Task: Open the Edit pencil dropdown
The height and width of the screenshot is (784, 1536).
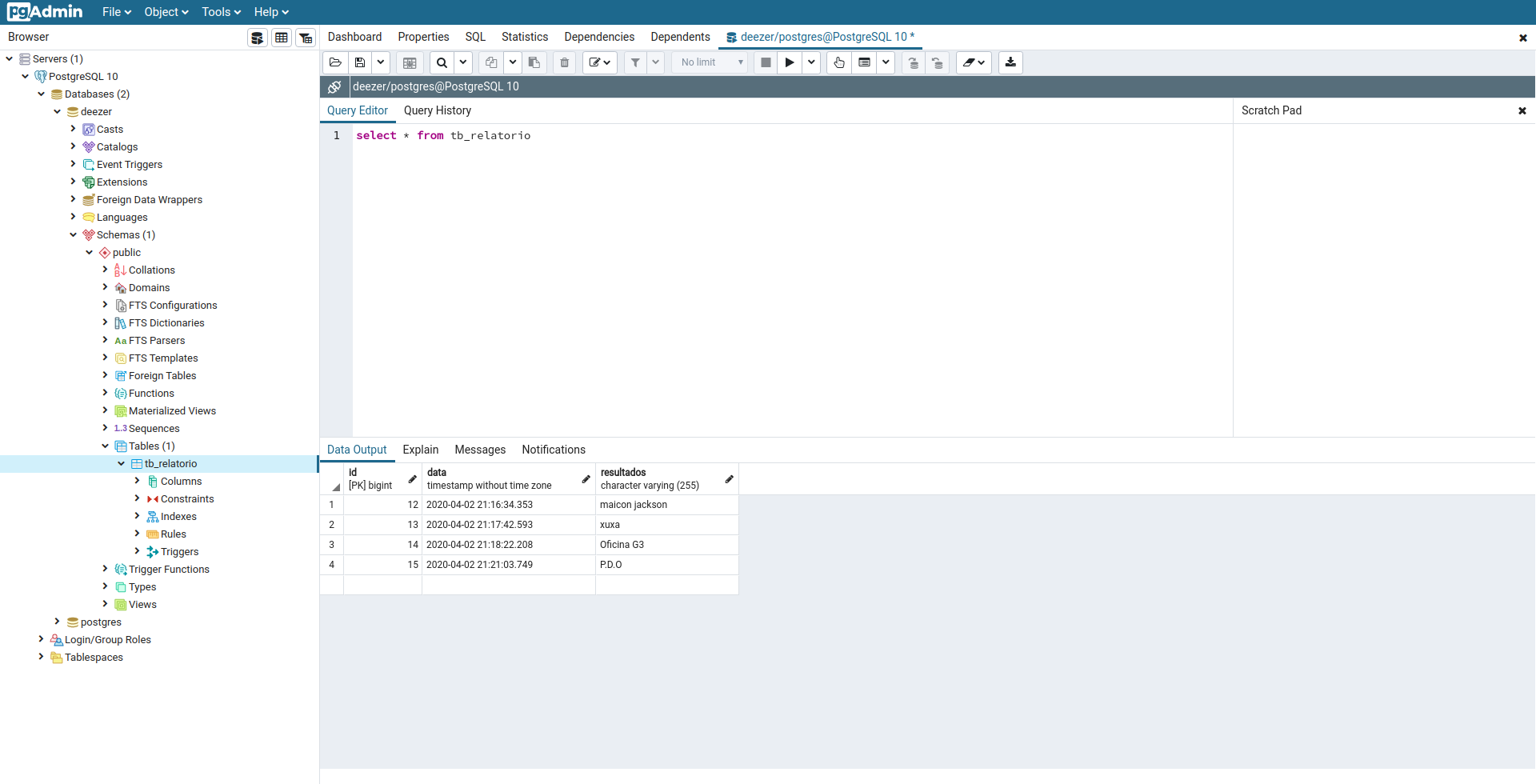Action: pyautogui.click(x=600, y=62)
